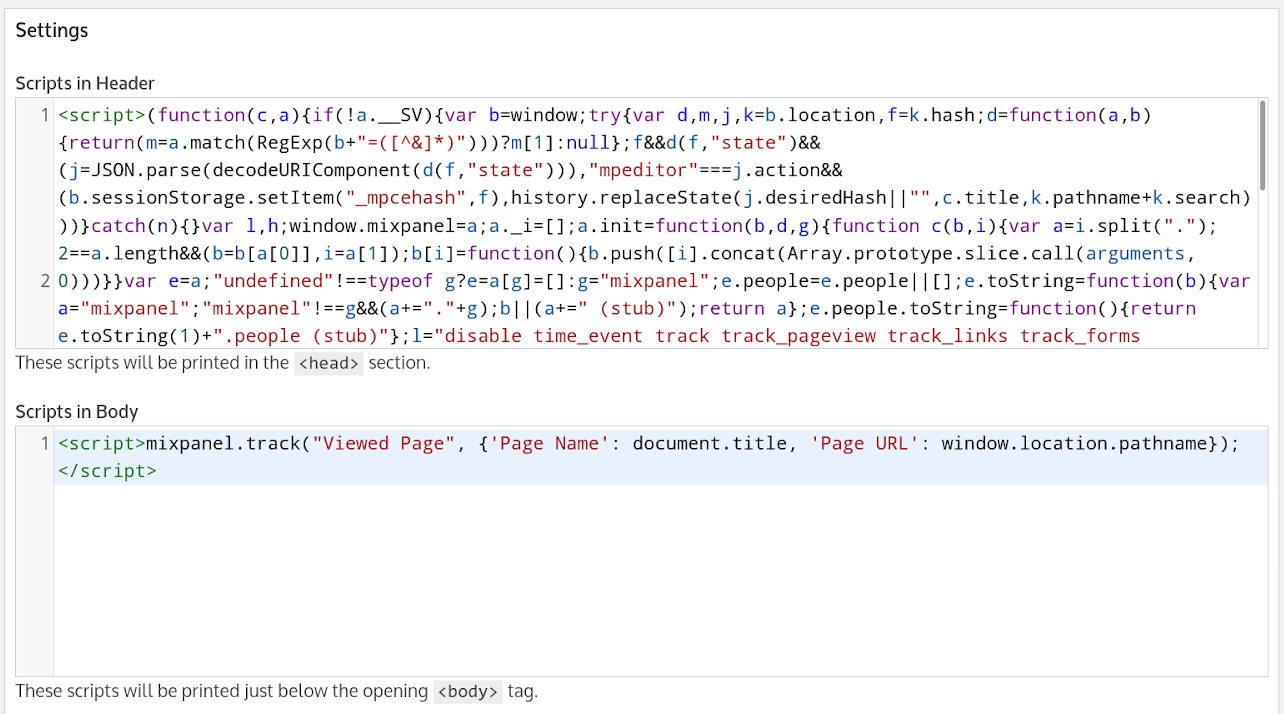
Task: Click the <head> code tag in description
Action: (x=329, y=363)
